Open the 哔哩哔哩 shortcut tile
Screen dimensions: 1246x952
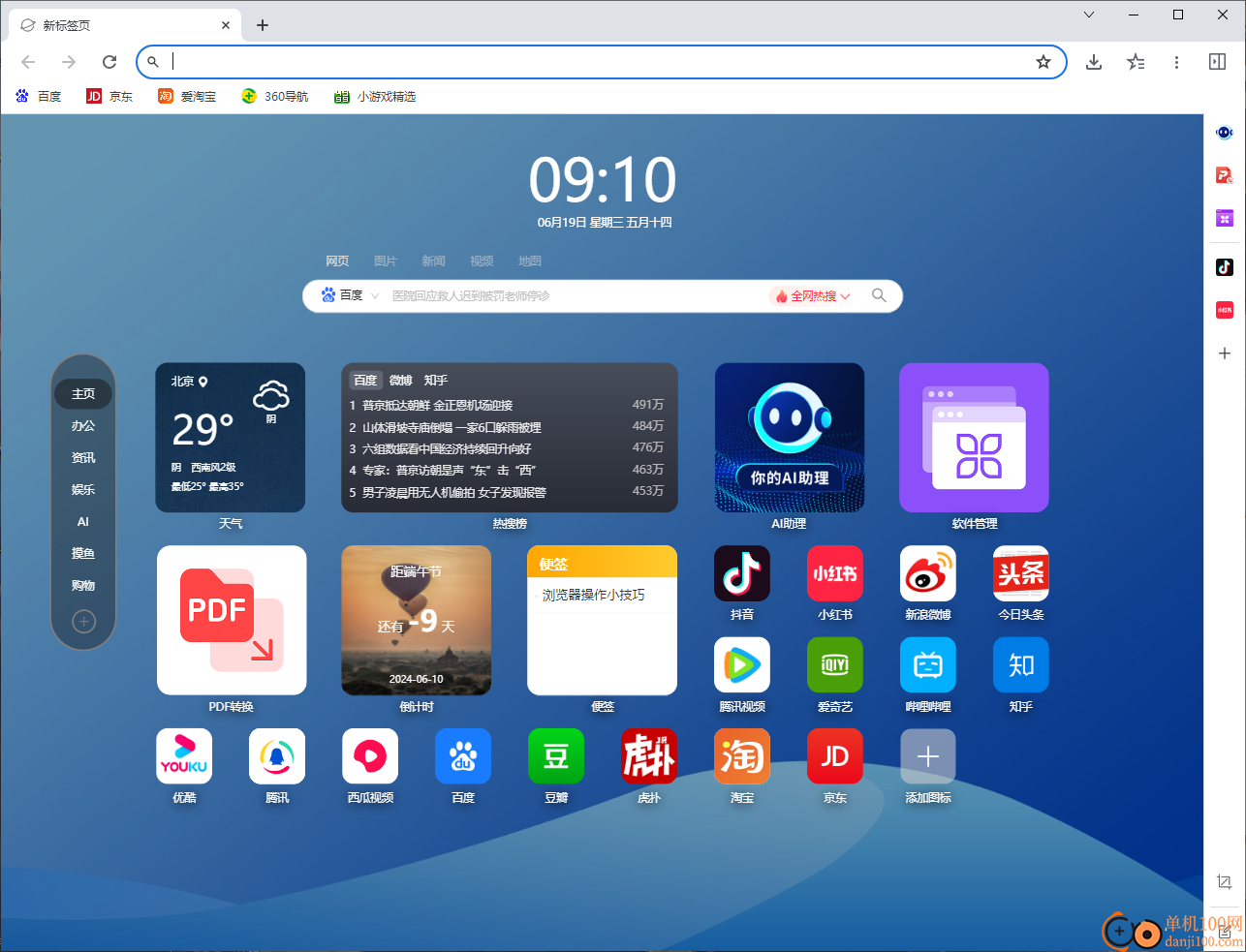coord(928,665)
